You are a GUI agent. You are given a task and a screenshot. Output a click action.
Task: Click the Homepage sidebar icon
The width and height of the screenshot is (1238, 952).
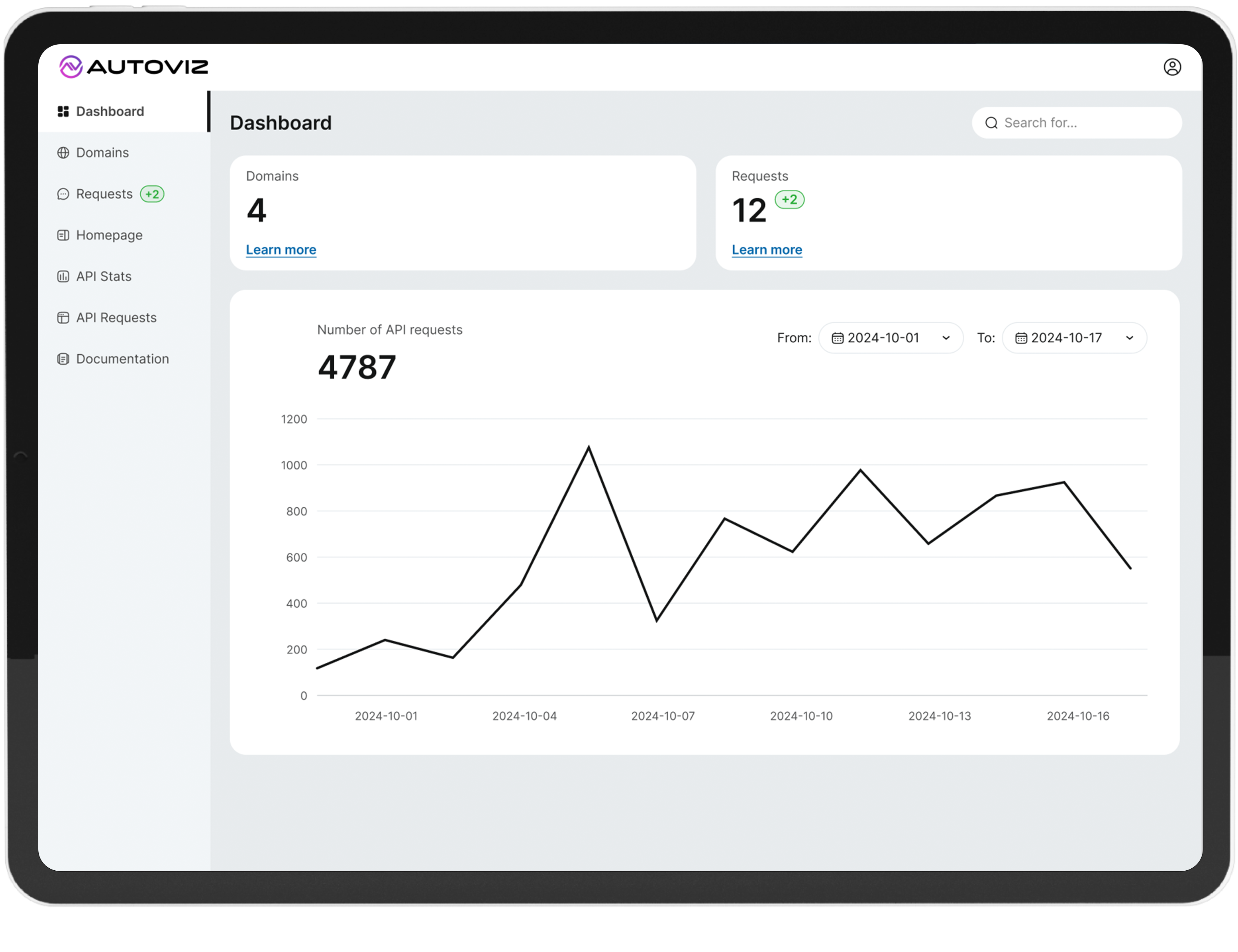[63, 235]
